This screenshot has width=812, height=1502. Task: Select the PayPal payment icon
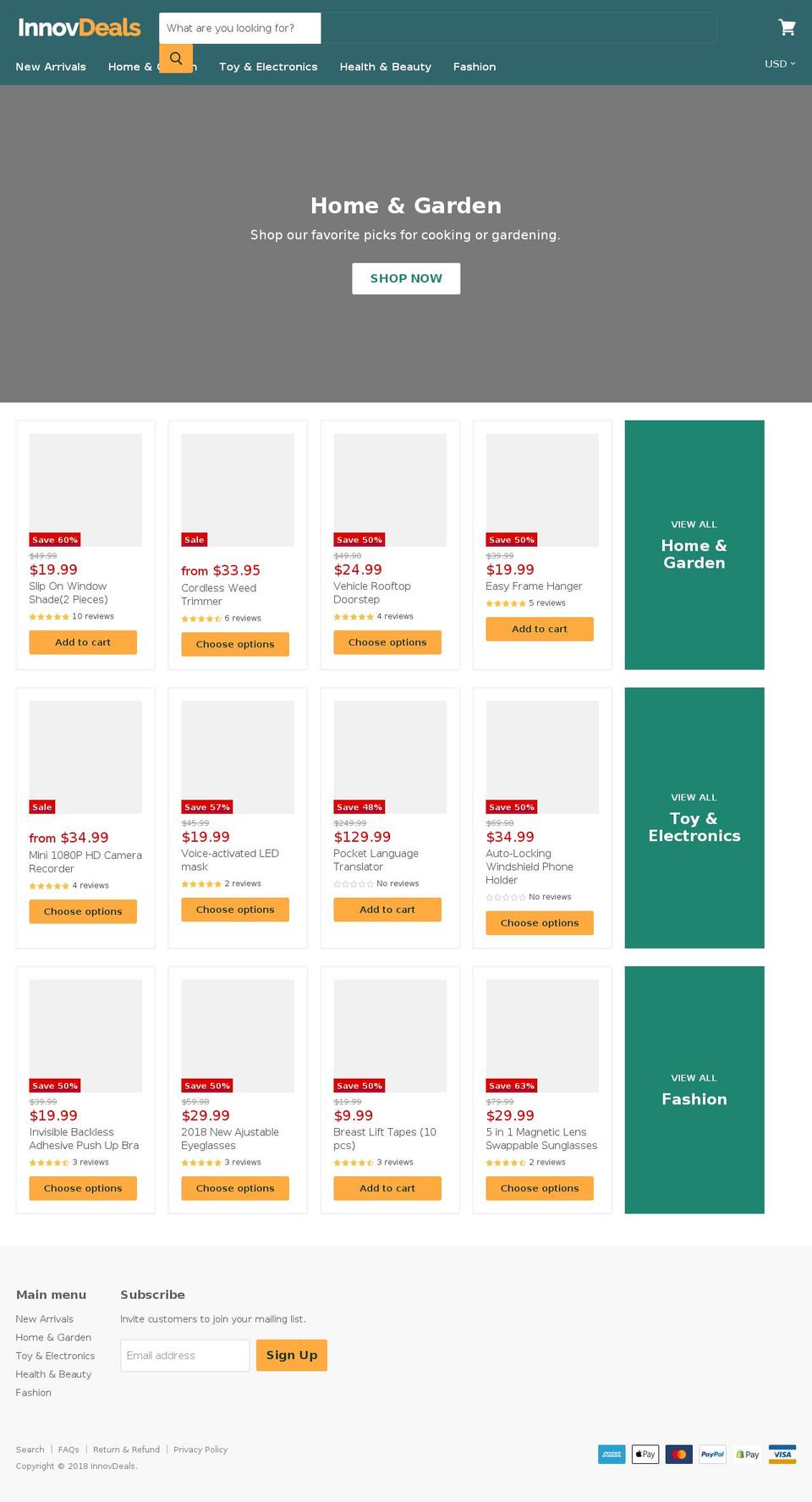point(713,1454)
